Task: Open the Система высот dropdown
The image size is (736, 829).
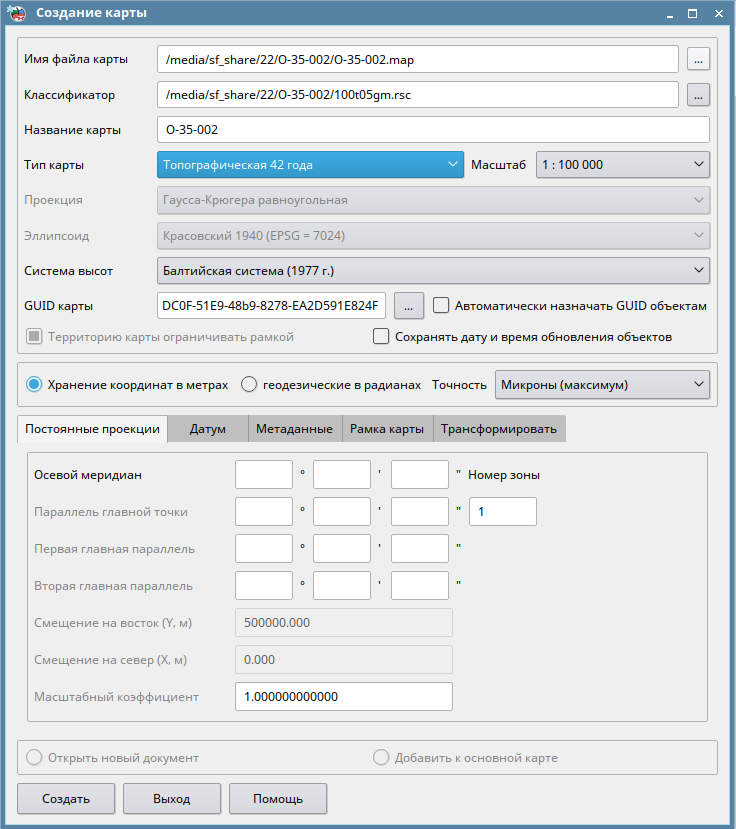Action: pyautogui.click(x=433, y=270)
